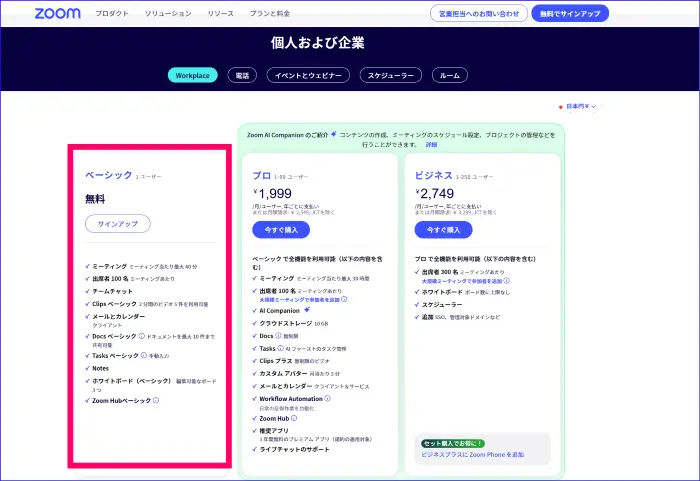Click the Zoom logo
700x481 pixels.
[x=58, y=13]
